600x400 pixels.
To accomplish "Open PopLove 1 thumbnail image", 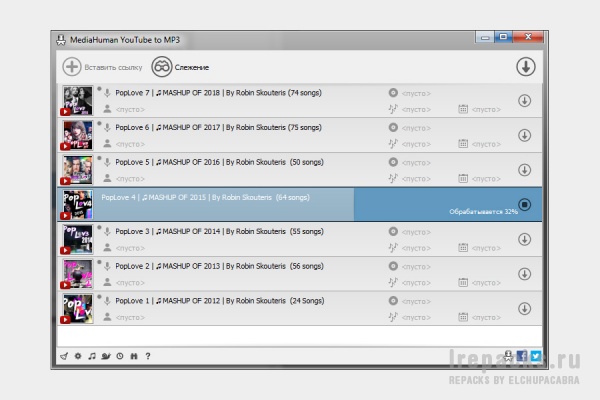I will [x=78, y=309].
